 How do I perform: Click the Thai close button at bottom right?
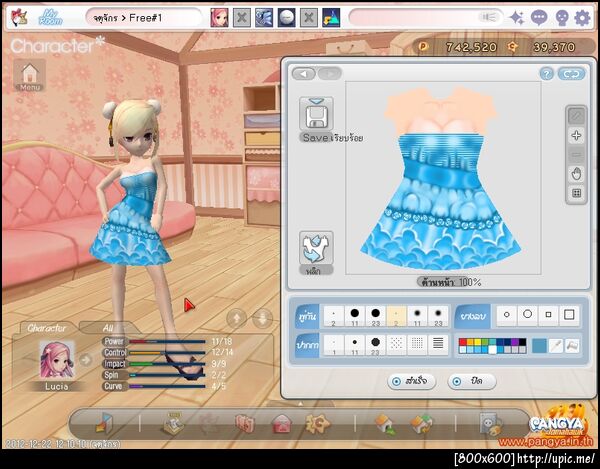471,381
